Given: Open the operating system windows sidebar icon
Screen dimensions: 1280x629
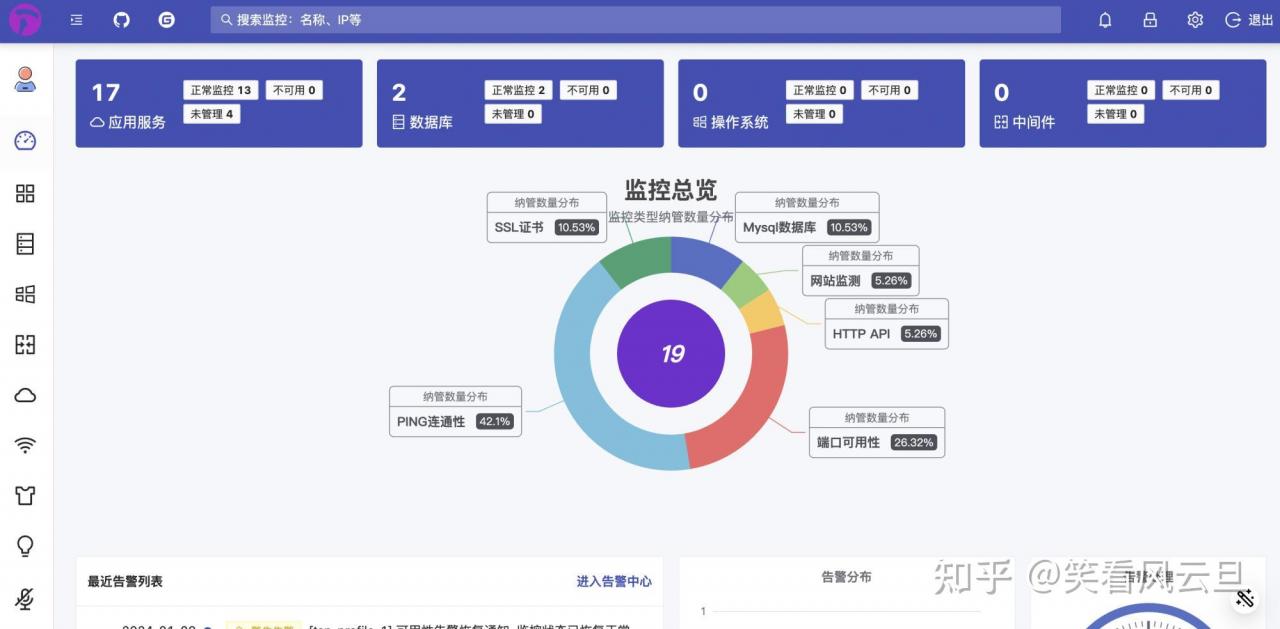Looking at the screenshot, I should (x=26, y=294).
